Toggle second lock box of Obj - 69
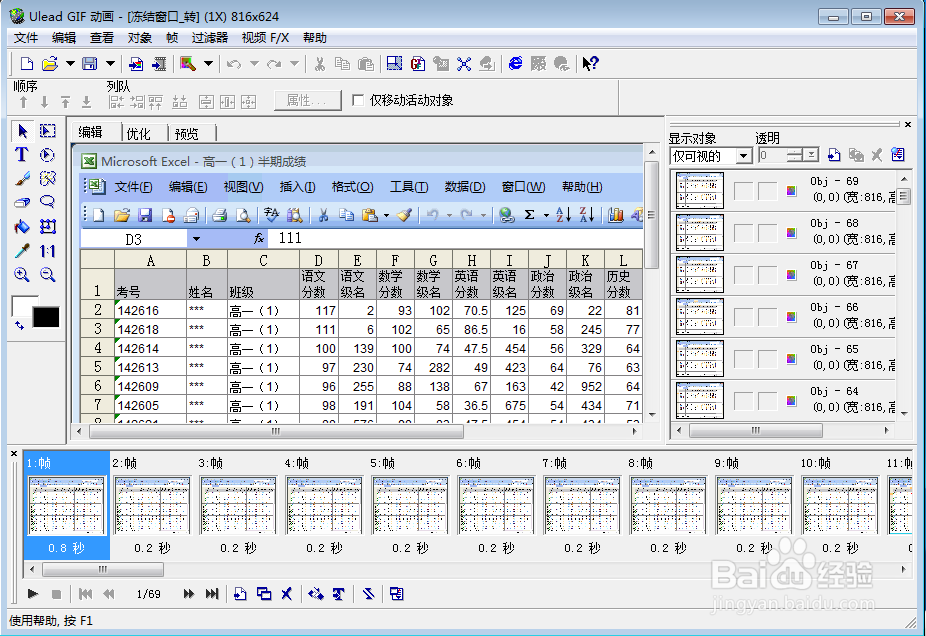Image resolution: width=926 pixels, height=636 pixels. pyautogui.click(x=767, y=191)
